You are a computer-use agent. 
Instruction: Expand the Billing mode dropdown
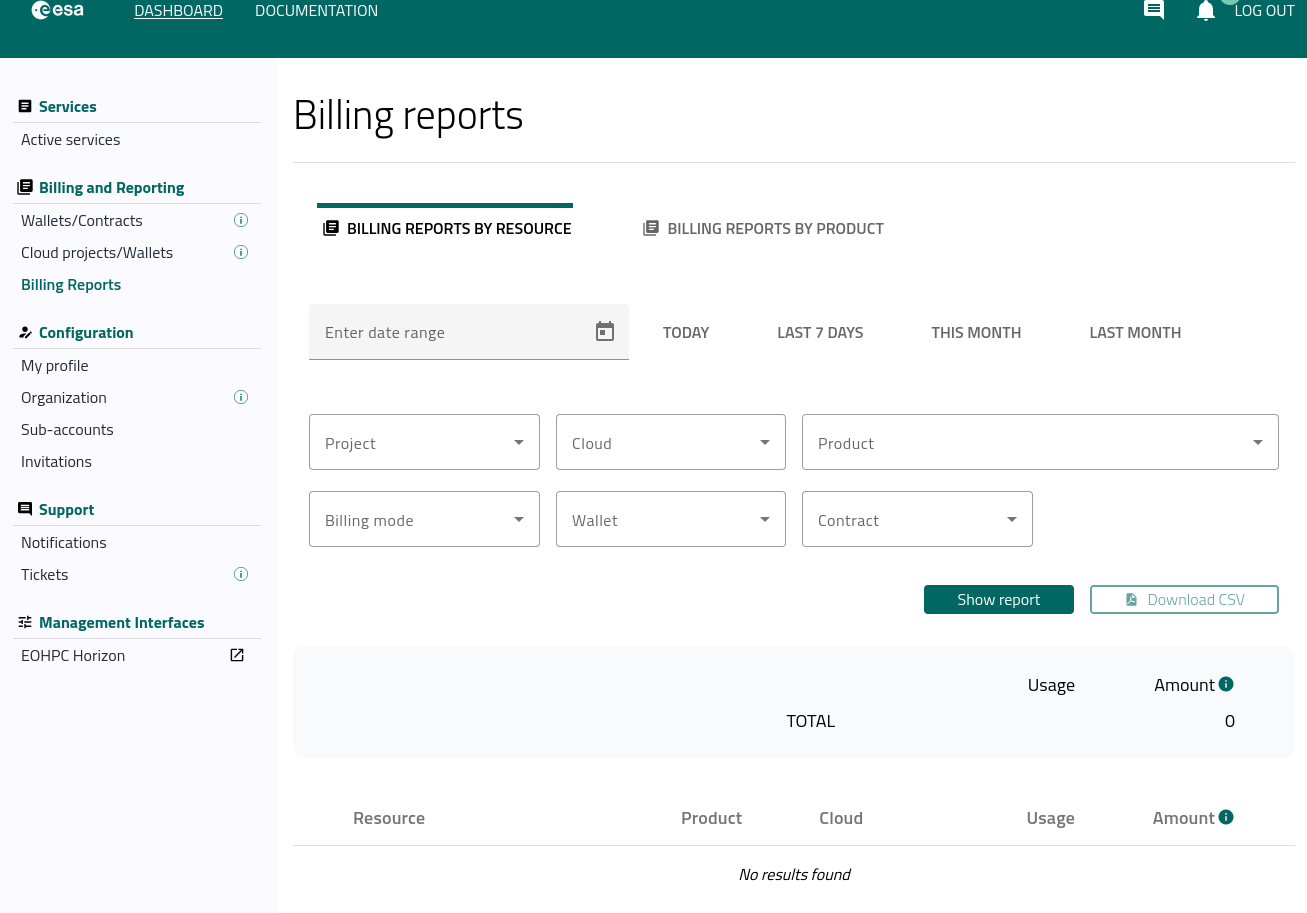tap(424, 519)
